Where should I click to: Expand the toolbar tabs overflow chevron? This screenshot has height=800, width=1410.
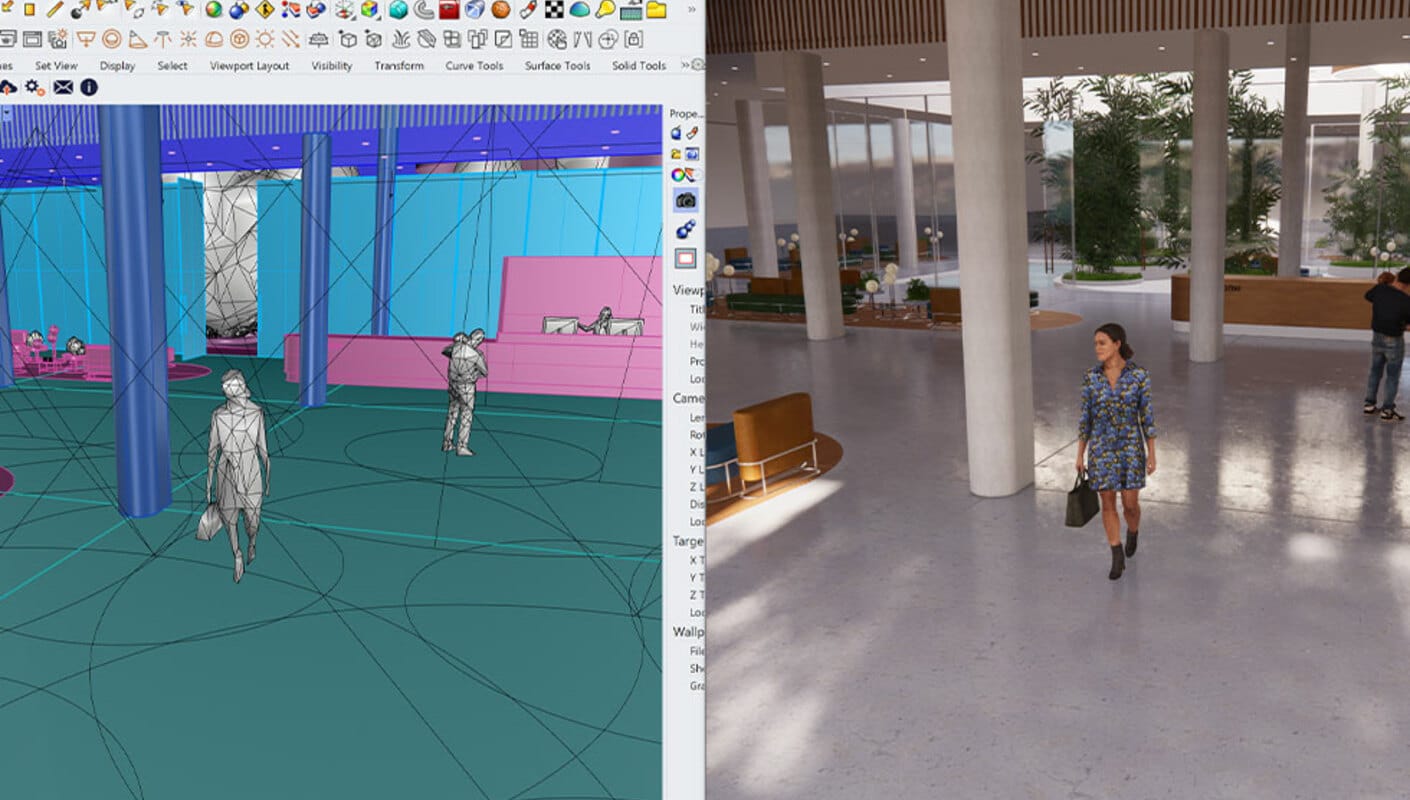point(687,66)
